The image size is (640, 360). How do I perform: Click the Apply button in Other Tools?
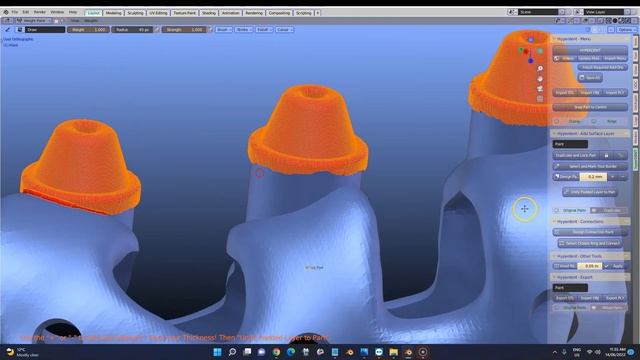615,266
